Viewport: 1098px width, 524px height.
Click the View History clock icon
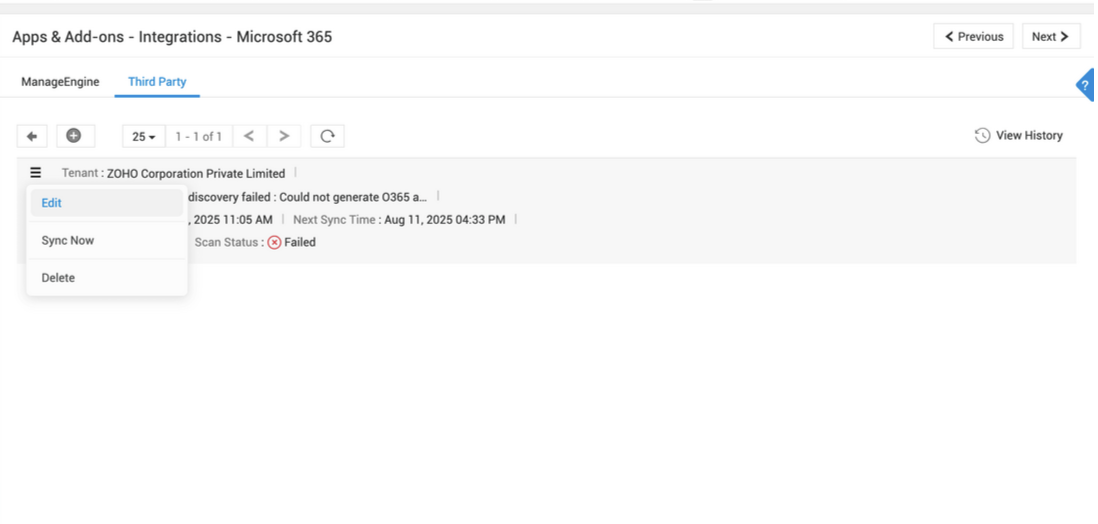pos(982,136)
